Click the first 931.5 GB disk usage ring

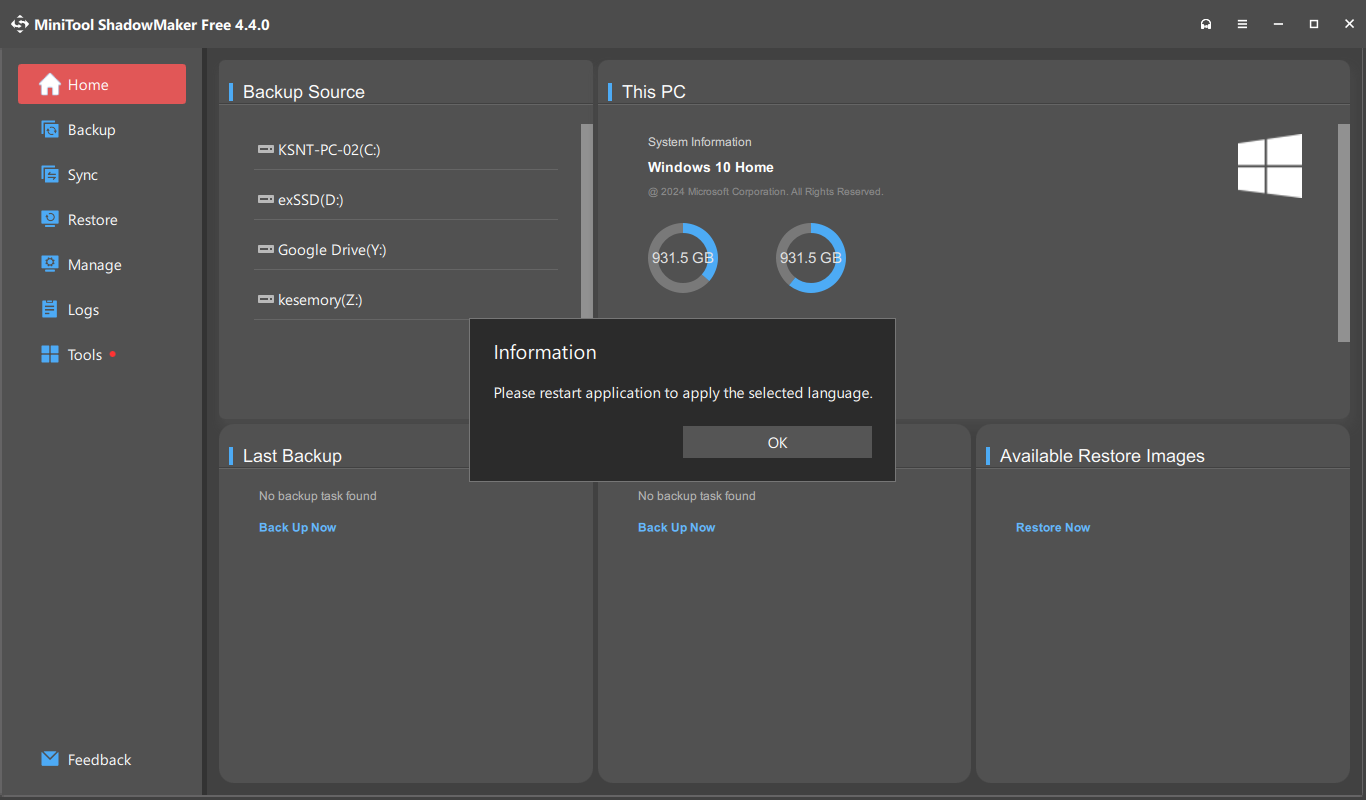pyautogui.click(x=683, y=258)
